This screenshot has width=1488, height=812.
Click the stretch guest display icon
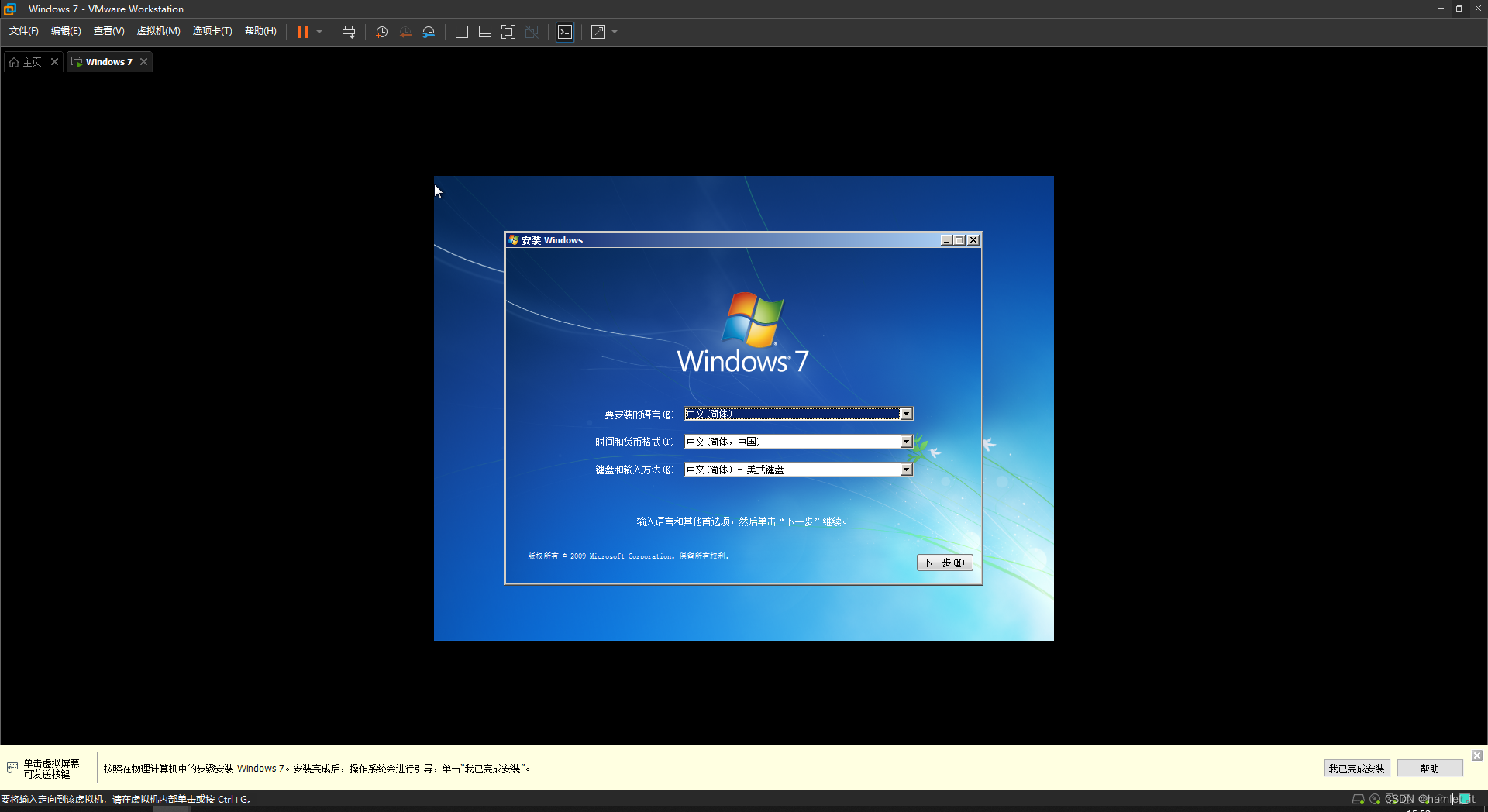[598, 32]
